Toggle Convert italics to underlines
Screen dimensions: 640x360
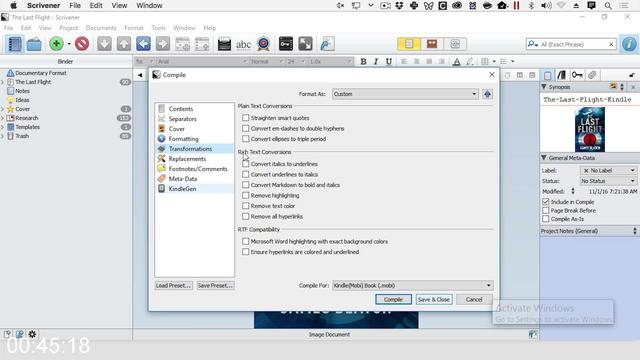pyautogui.click(x=245, y=164)
